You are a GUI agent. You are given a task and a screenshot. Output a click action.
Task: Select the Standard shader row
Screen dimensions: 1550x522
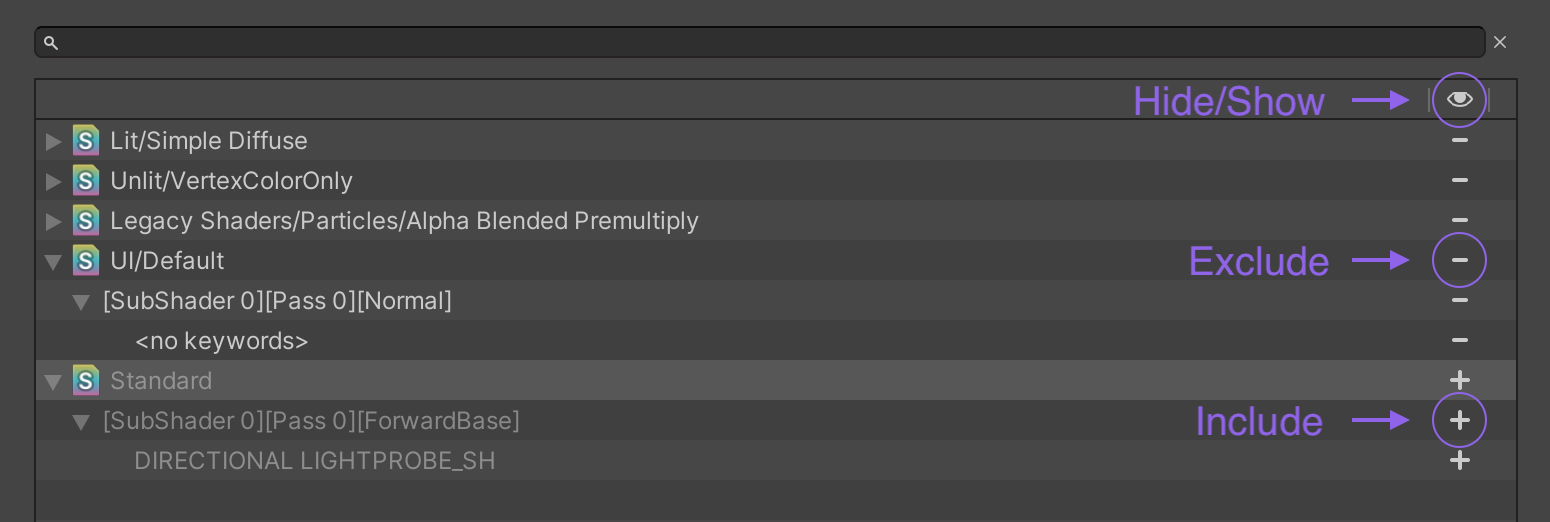(x=776, y=380)
